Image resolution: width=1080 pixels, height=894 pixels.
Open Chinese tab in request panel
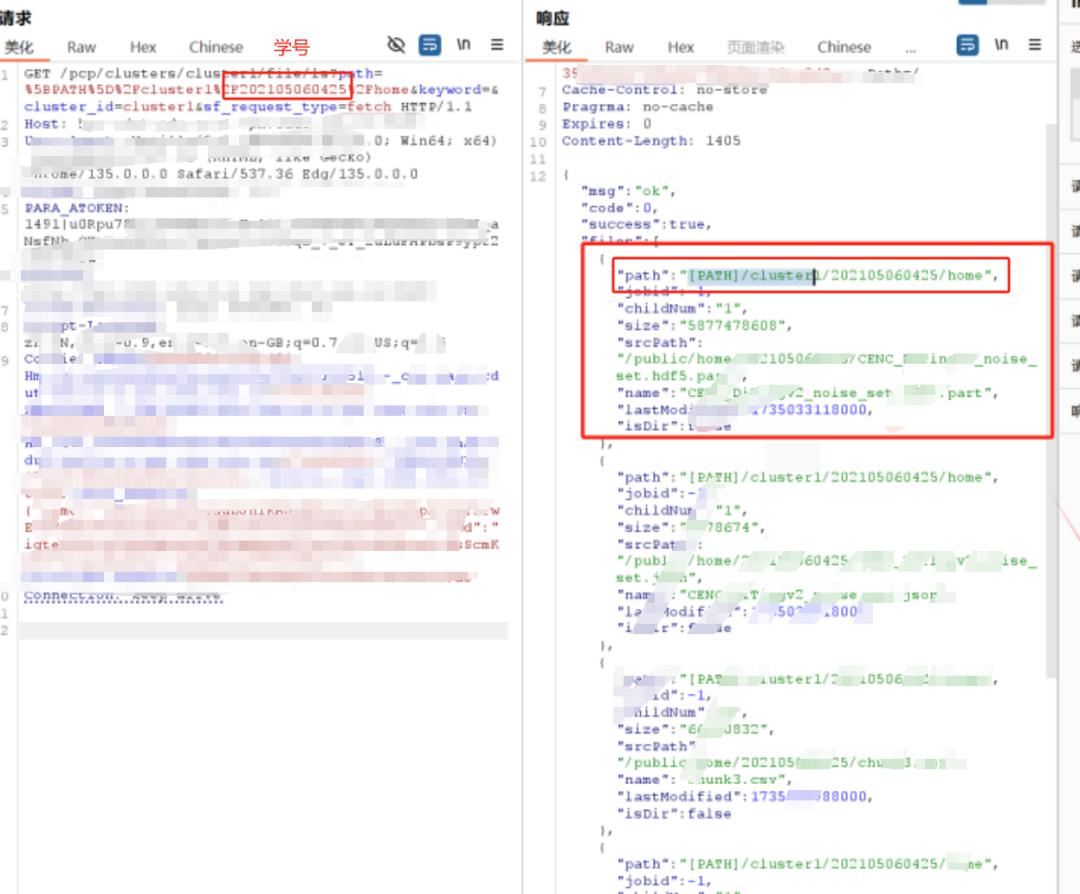pyautogui.click(x=216, y=47)
